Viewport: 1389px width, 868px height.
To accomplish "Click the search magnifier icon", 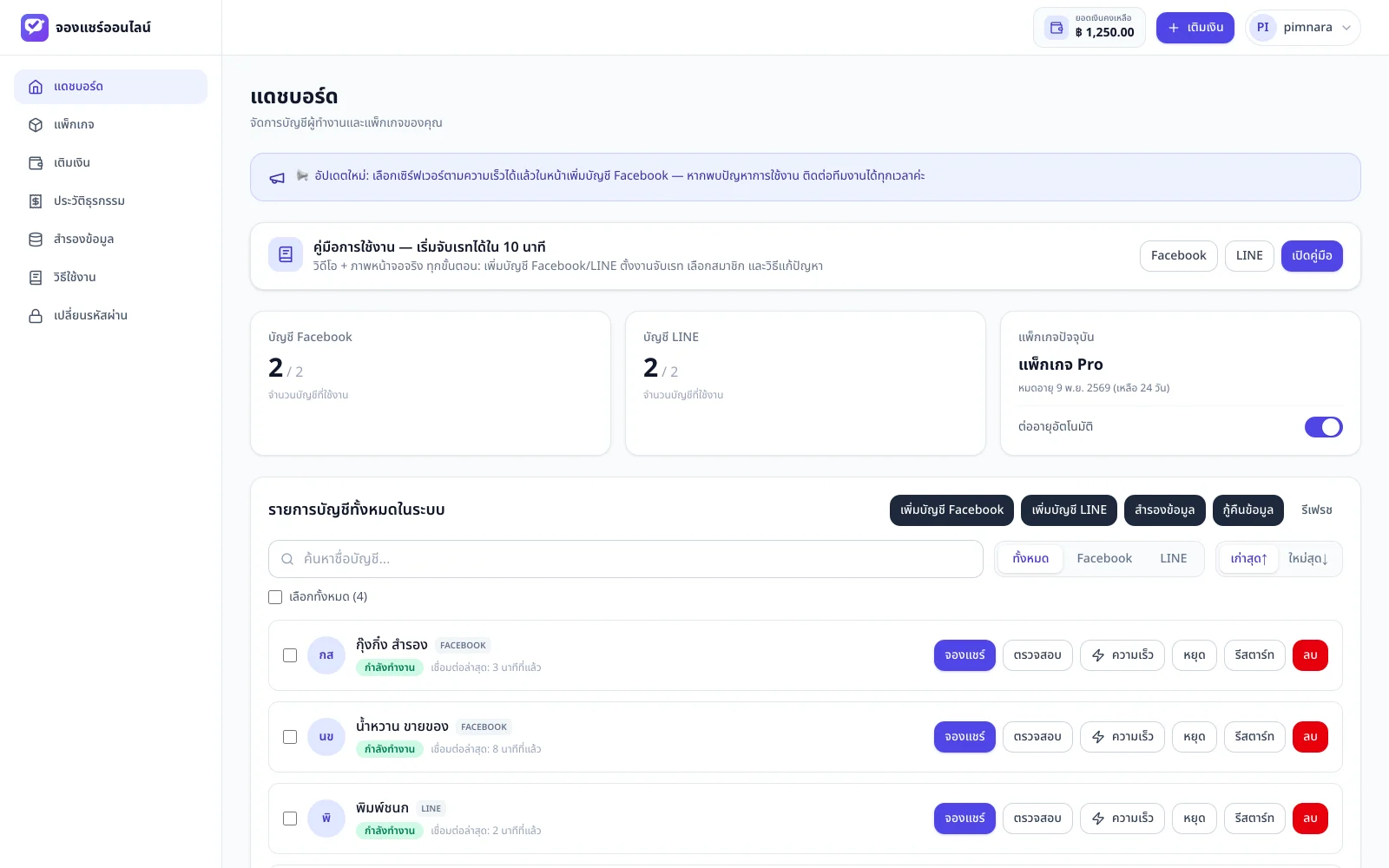I will tap(287, 559).
